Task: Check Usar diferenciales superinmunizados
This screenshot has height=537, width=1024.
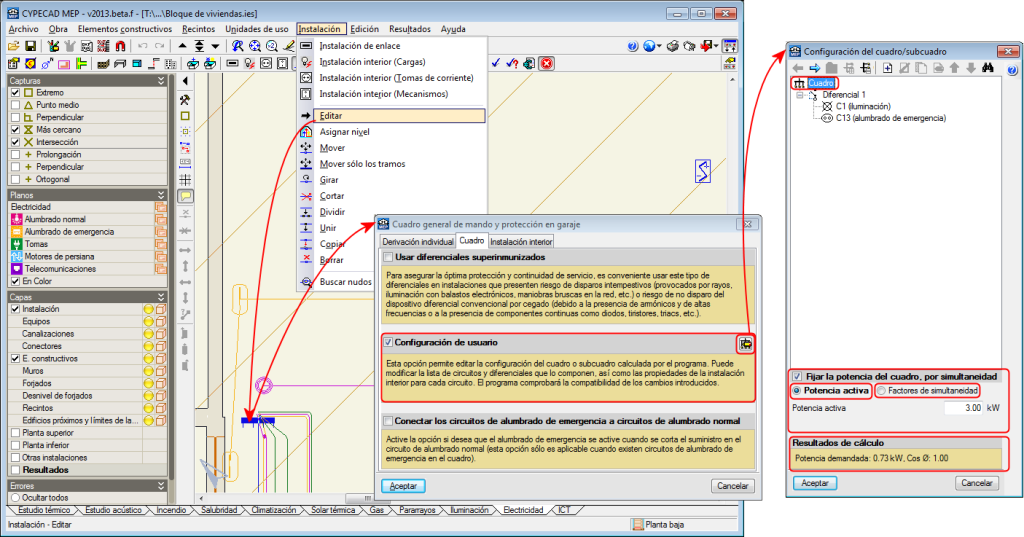Action: 389,257
